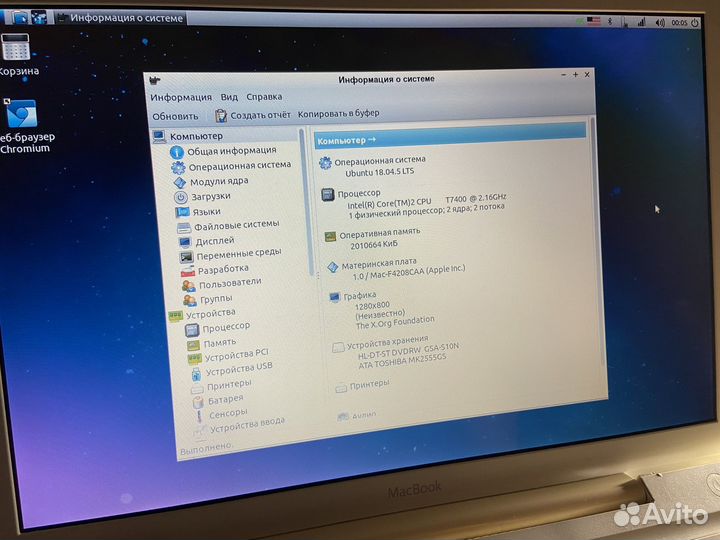Click the Дисплей monitor icon
This screenshot has height=540, width=720.
pos(186,242)
